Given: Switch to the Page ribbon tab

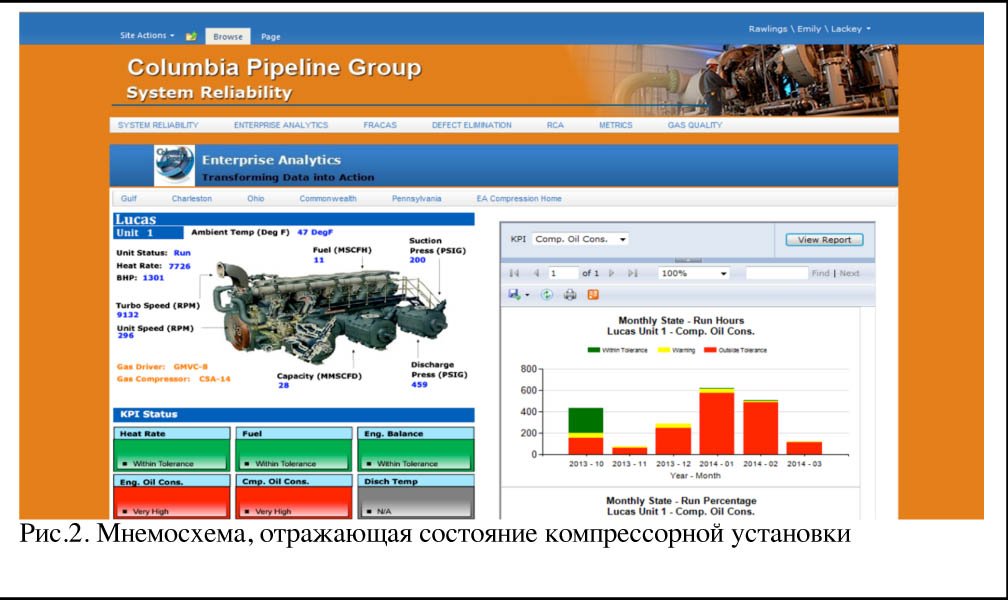Looking at the screenshot, I should tap(271, 37).
